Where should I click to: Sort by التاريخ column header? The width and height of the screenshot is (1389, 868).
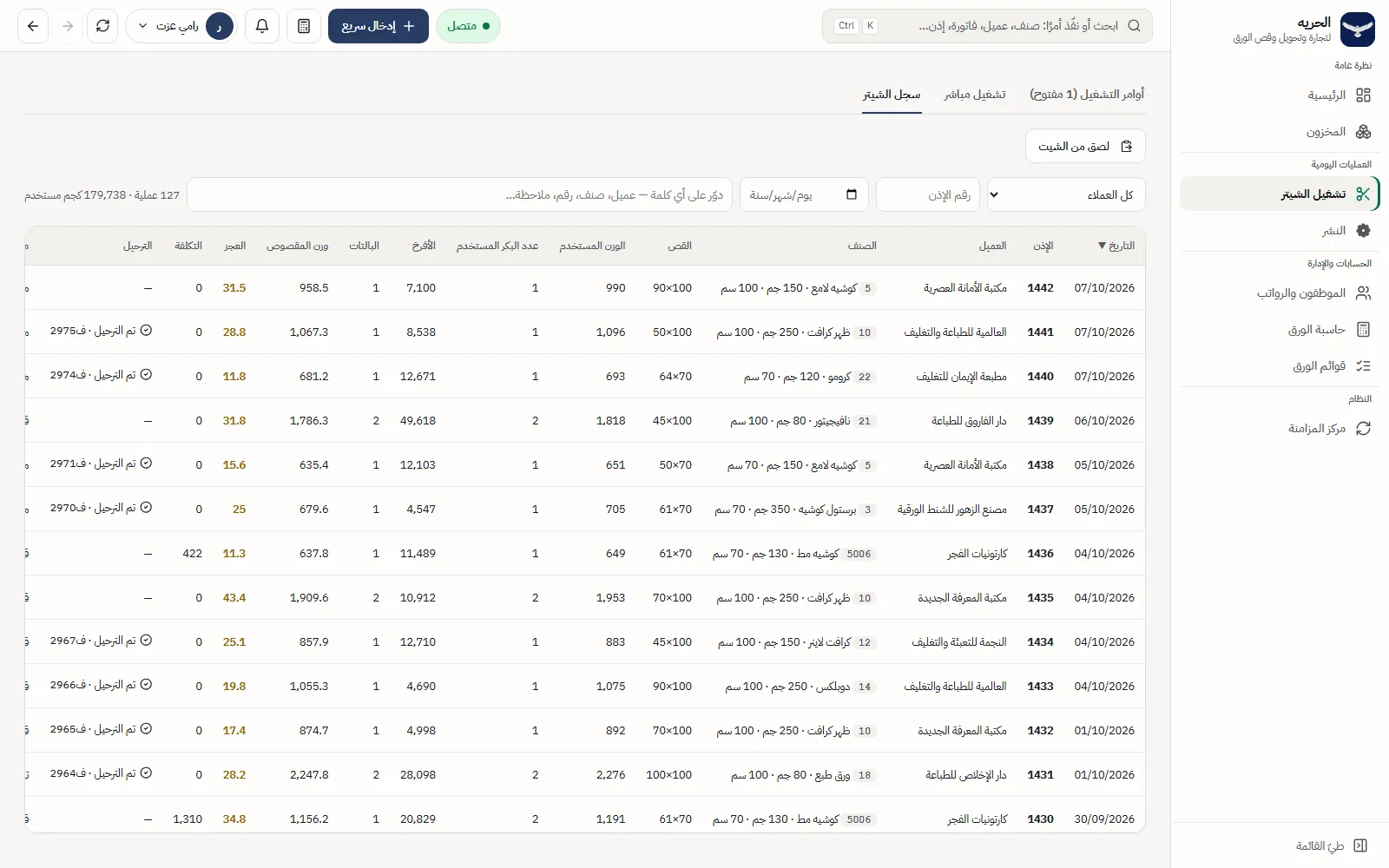coord(1116,246)
